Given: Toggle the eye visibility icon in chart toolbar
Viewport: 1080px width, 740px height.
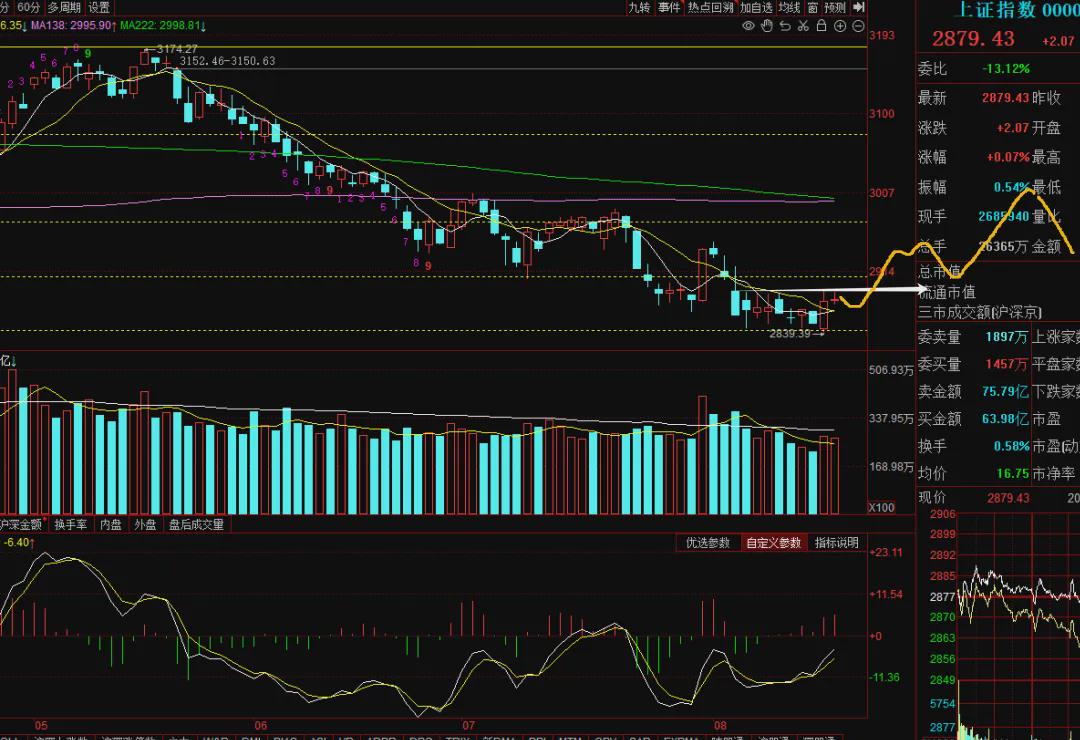Looking at the screenshot, I should click(x=748, y=26).
